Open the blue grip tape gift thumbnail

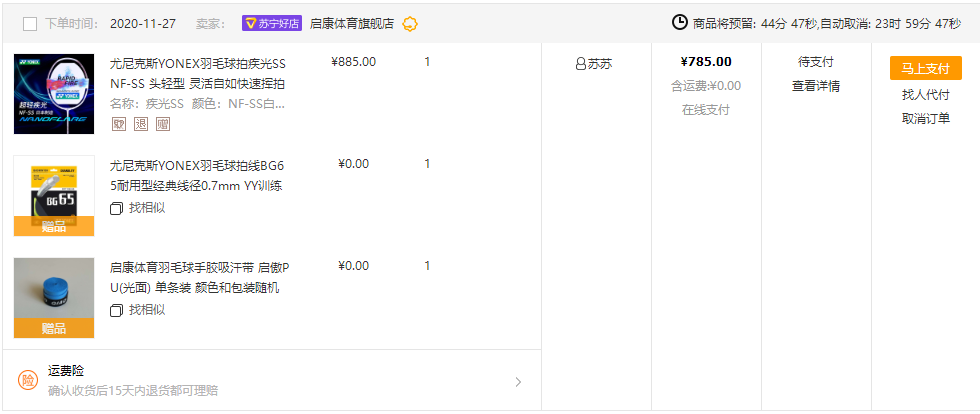(54, 298)
